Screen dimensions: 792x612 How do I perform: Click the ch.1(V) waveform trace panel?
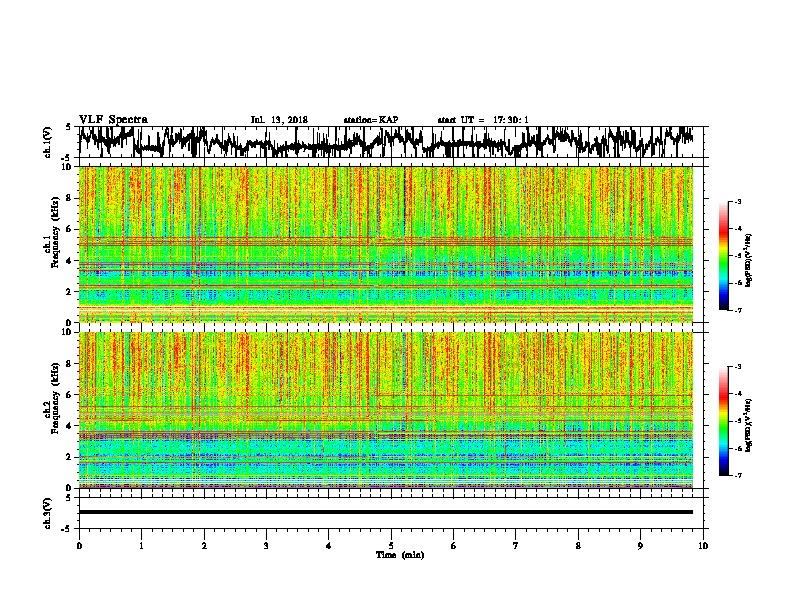click(391, 142)
